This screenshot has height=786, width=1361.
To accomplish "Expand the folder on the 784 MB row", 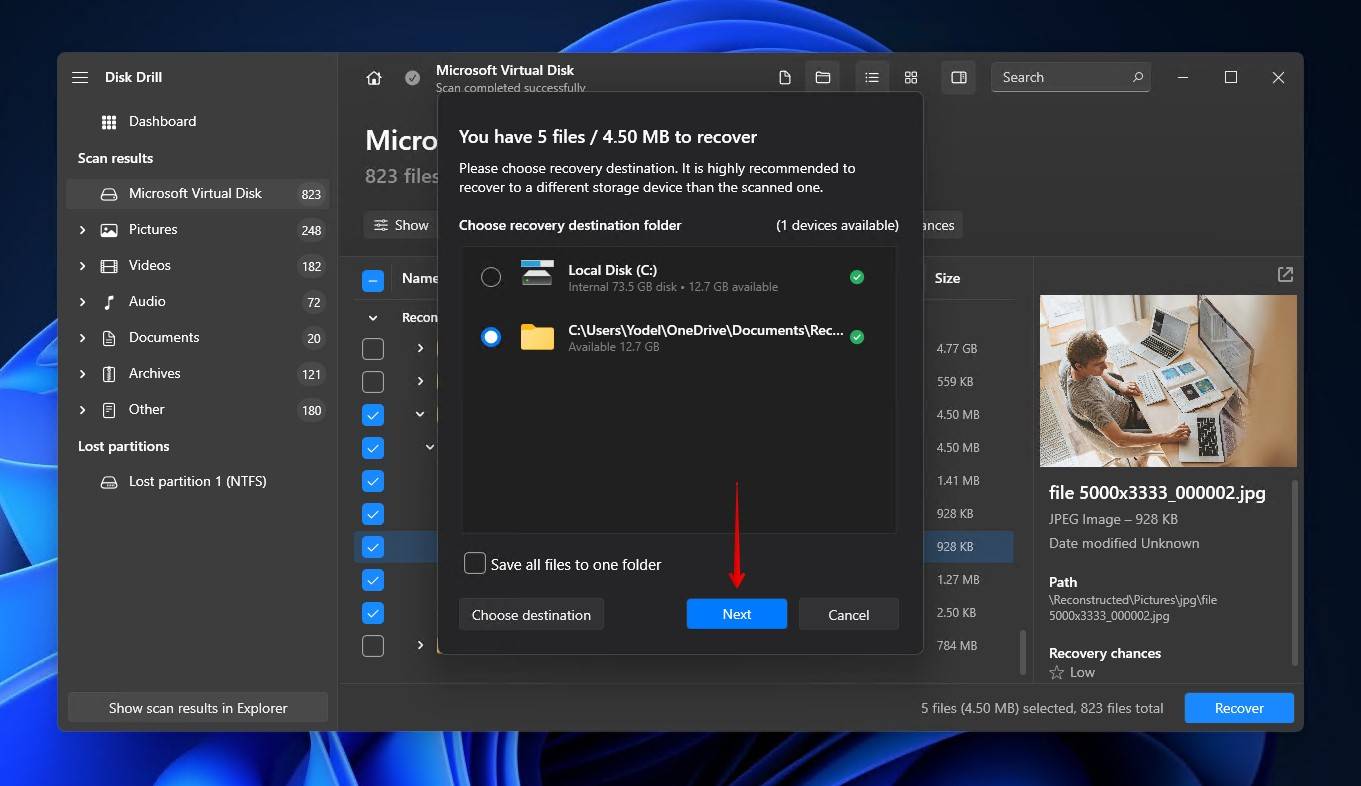I will 420,646.
